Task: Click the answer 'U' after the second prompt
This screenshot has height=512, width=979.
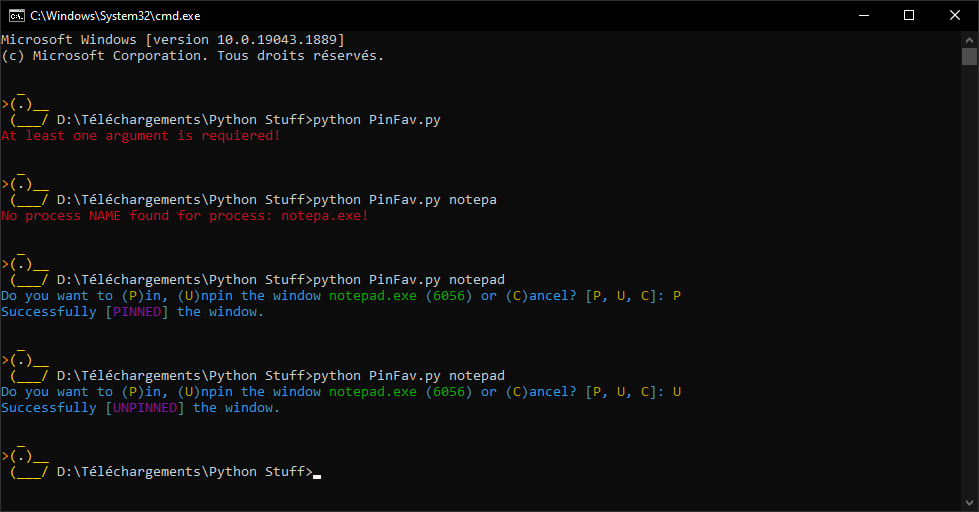Action: tap(677, 392)
